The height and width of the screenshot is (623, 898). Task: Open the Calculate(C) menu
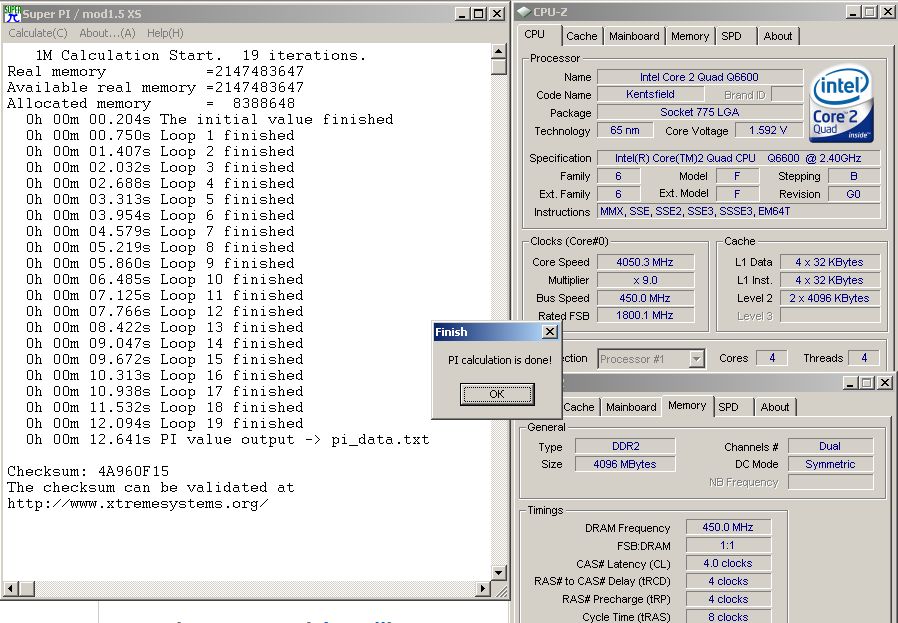[x=38, y=33]
